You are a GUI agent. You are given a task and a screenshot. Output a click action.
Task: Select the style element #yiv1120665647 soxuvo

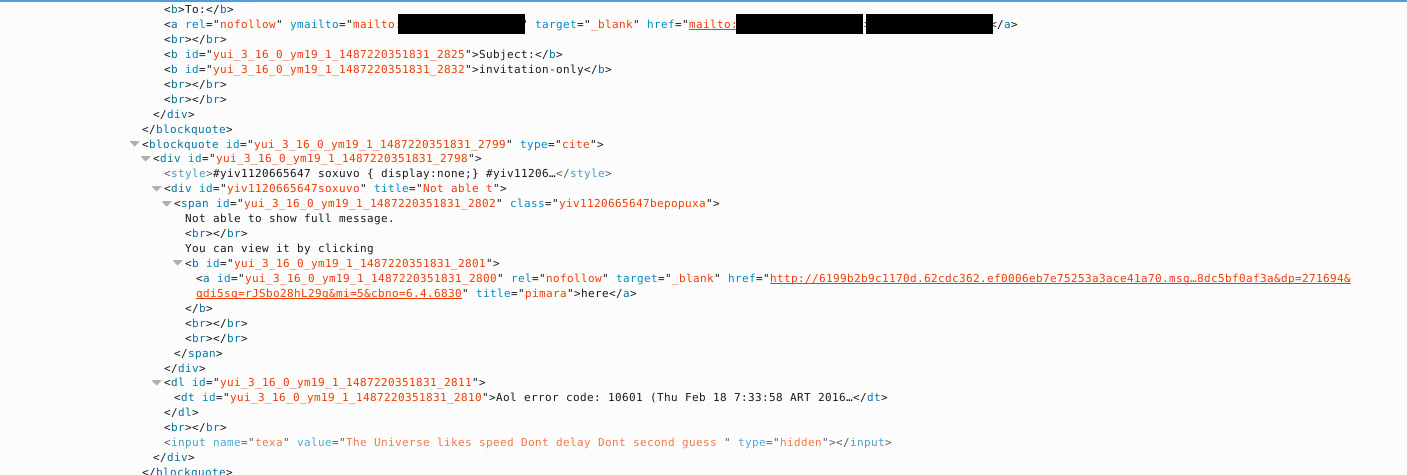coord(387,173)
